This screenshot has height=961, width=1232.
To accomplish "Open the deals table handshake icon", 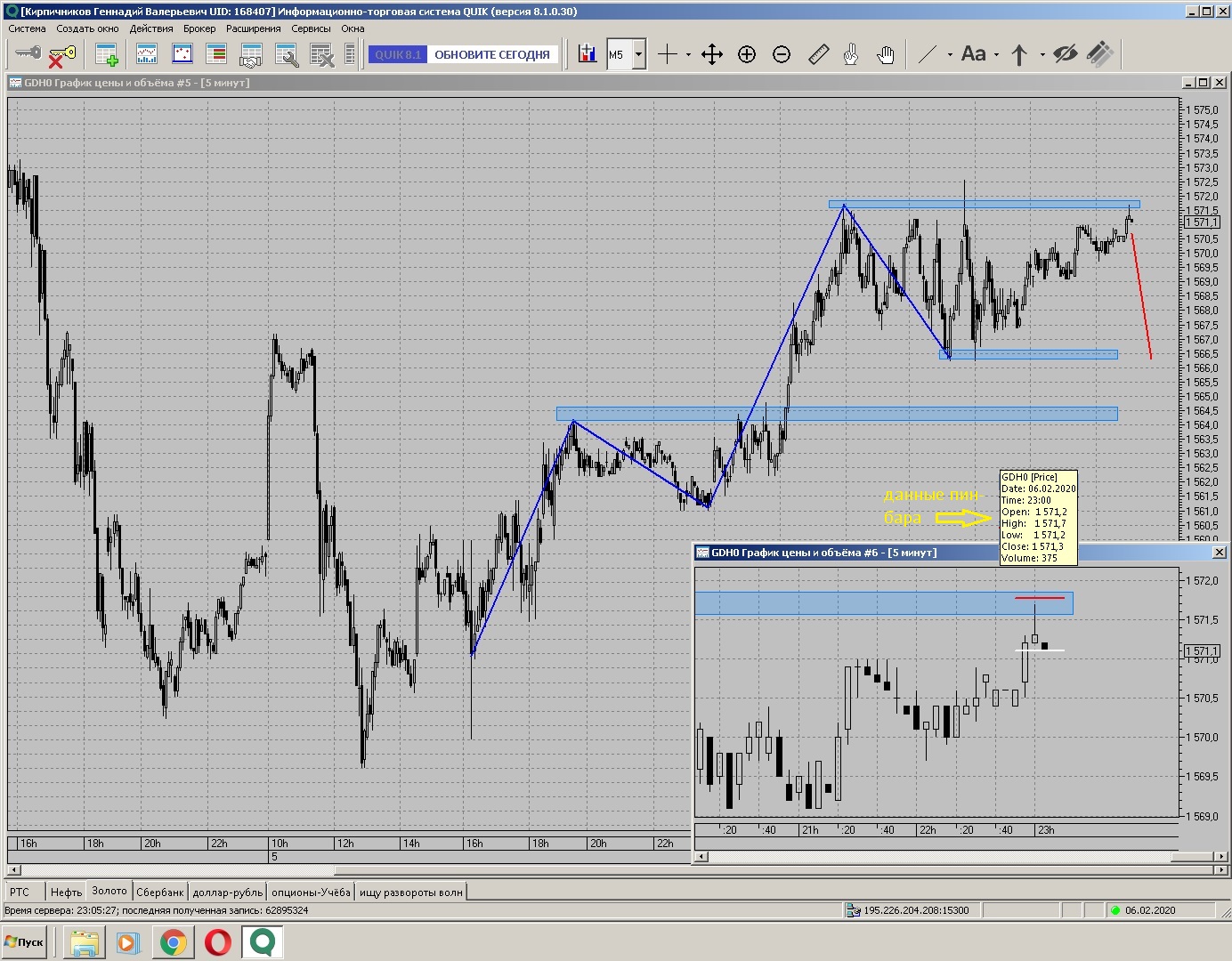I will click(x=251, y=54).
